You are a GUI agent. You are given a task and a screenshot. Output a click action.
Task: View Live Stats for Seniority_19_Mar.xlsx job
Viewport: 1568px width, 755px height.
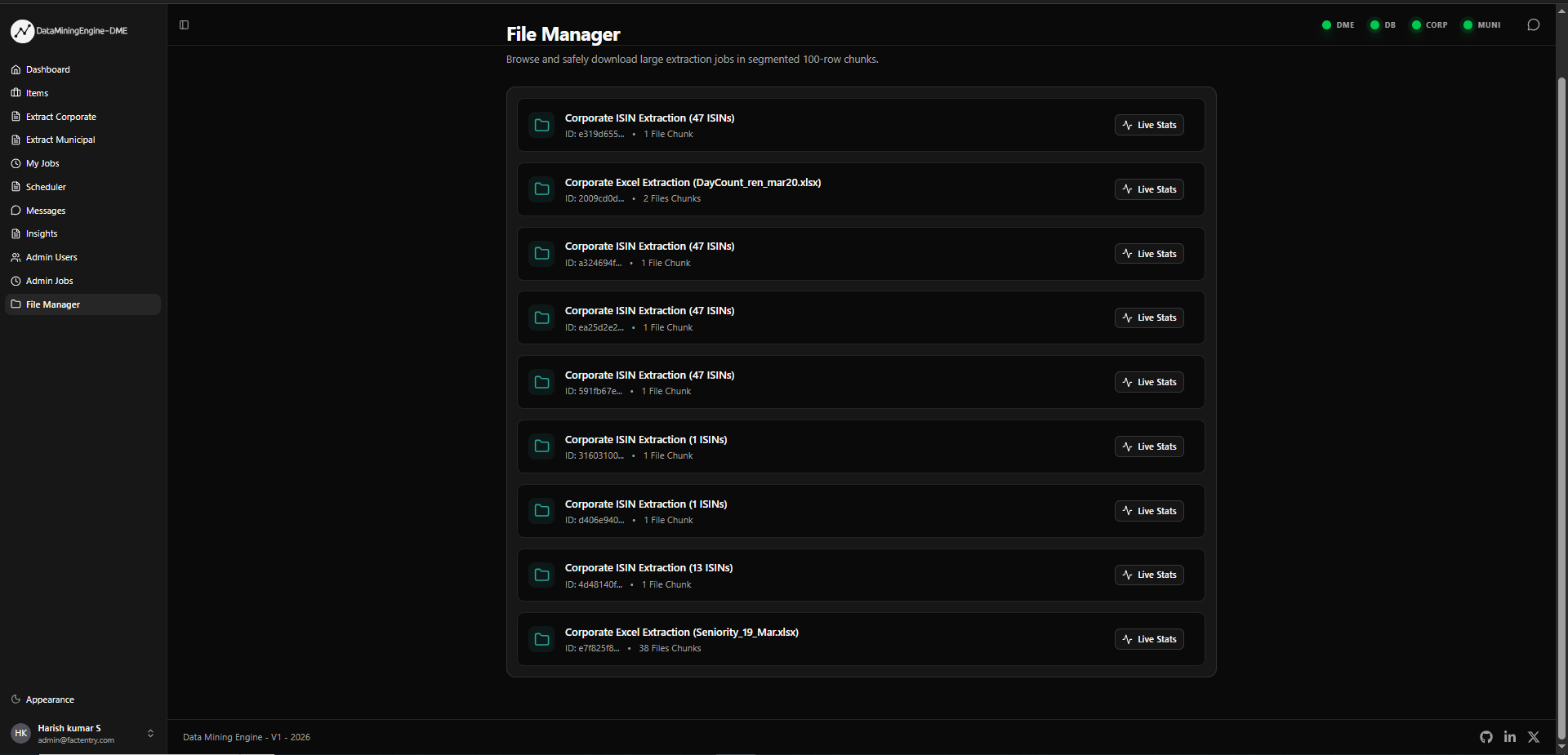click(x=1149, y=639)
